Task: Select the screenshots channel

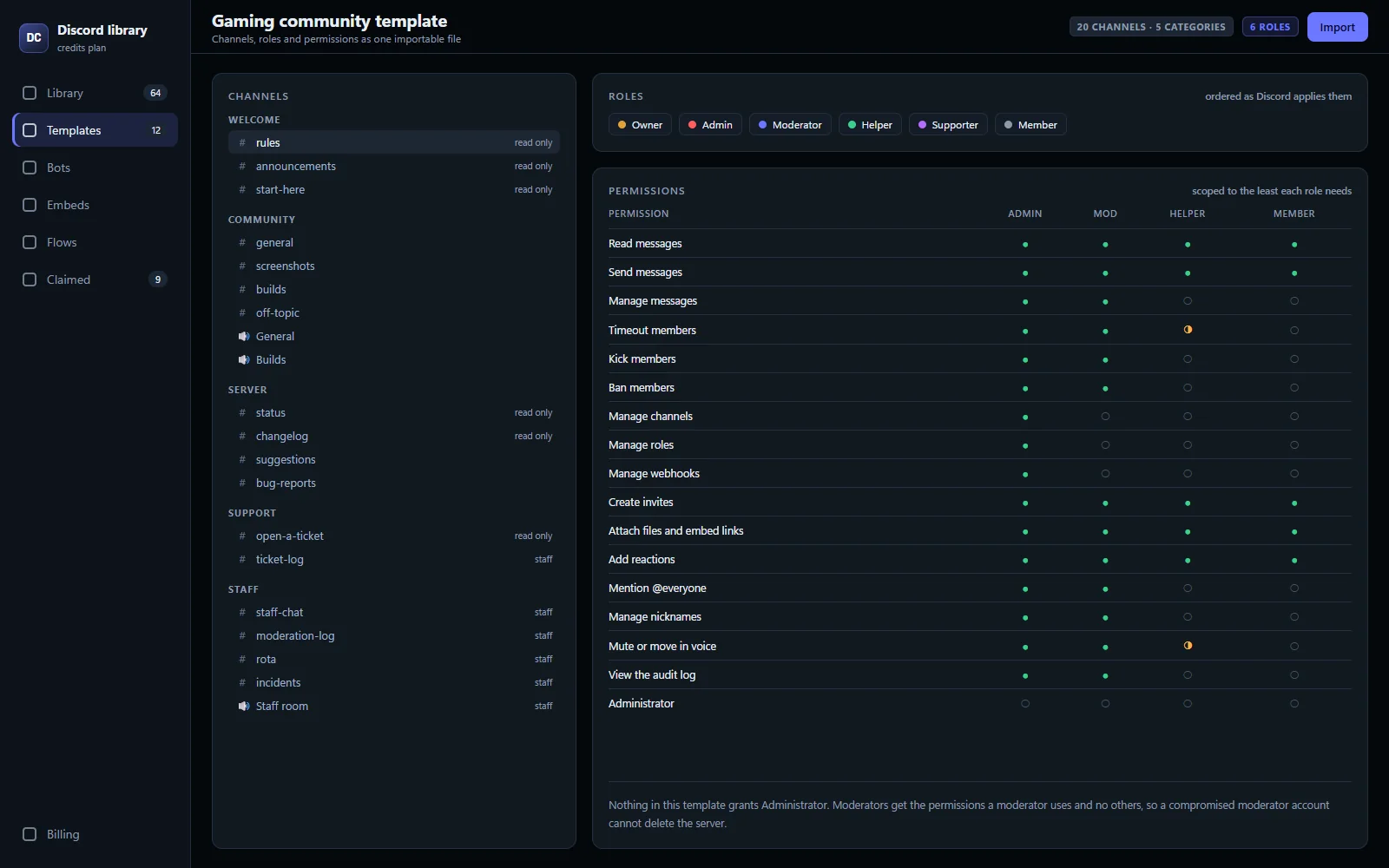Action: 394,266
